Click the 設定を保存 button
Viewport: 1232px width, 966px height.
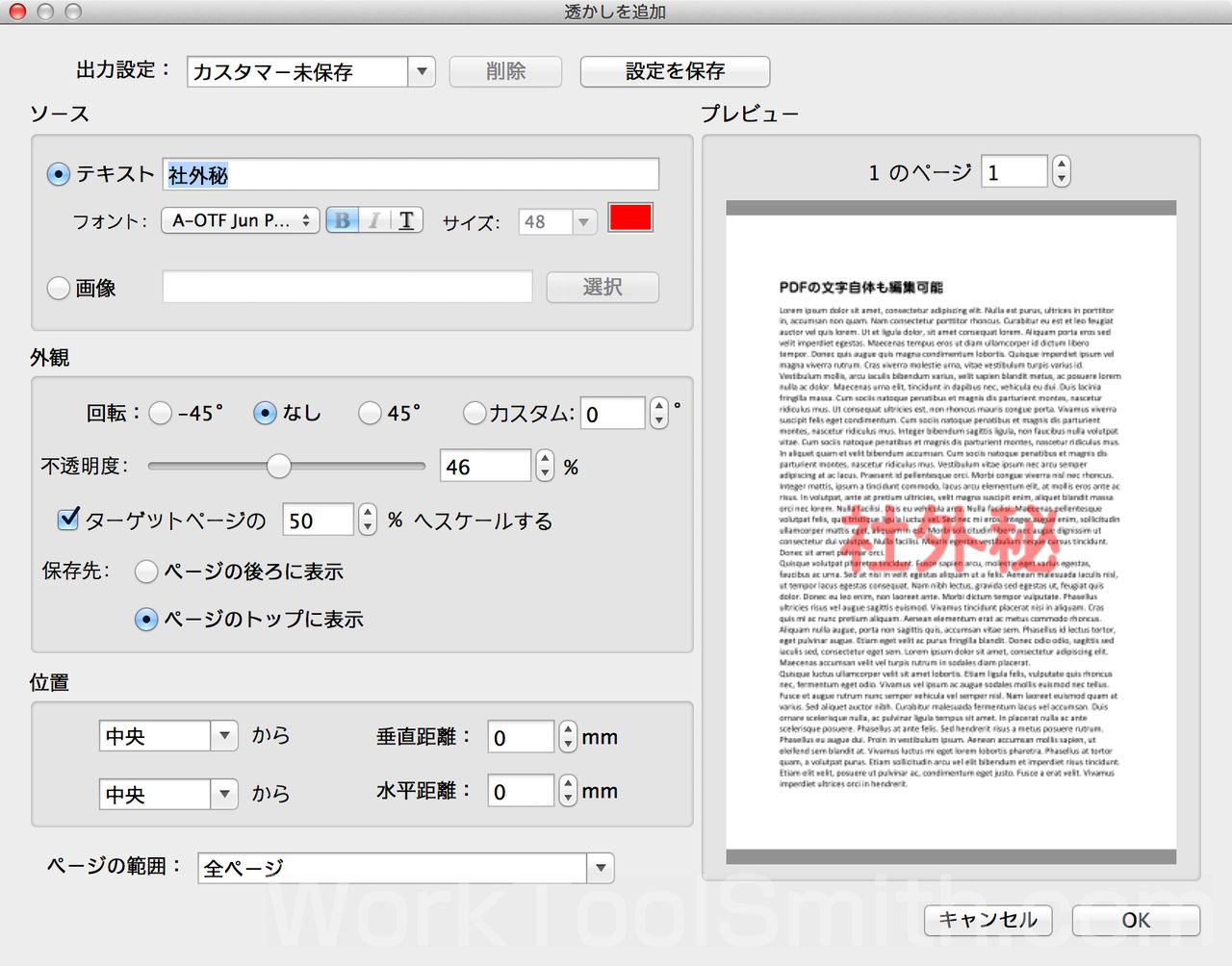tap(675, 71)
